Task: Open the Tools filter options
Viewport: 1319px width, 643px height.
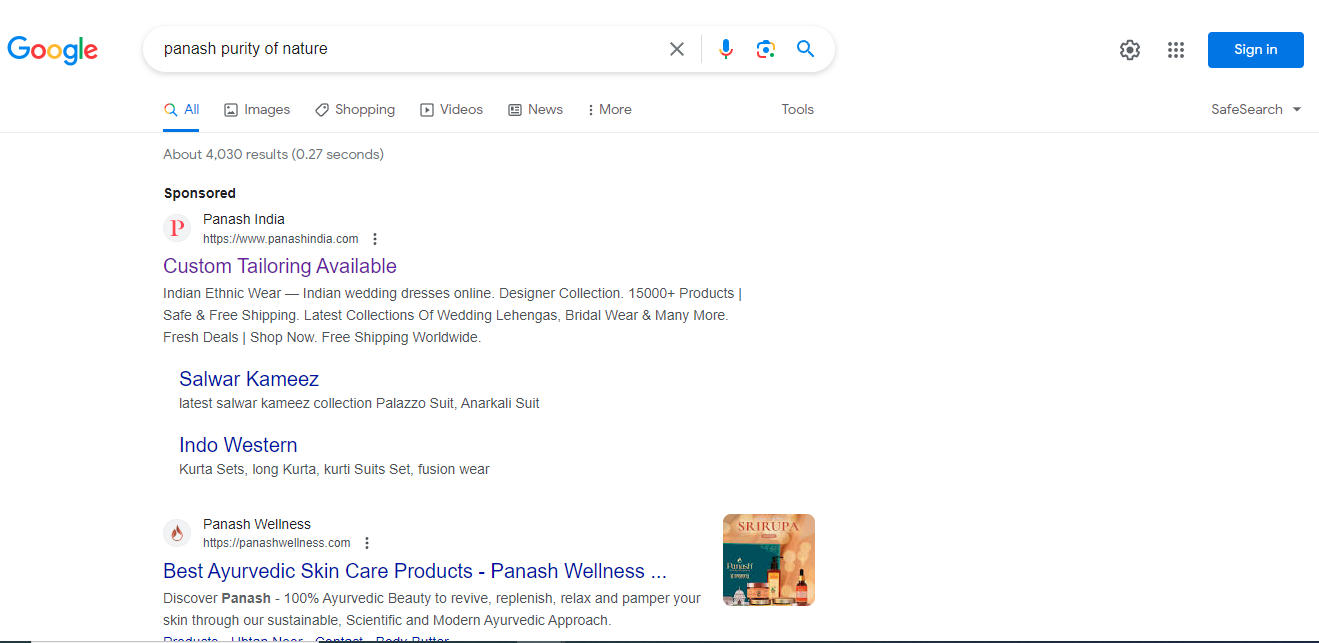Action: click(797, 109)
